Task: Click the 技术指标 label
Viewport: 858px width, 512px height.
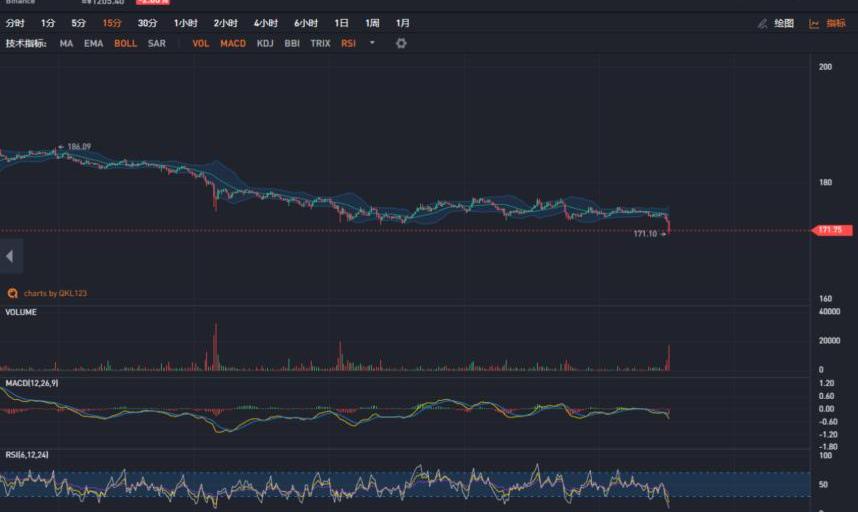Action: point(26,43)
